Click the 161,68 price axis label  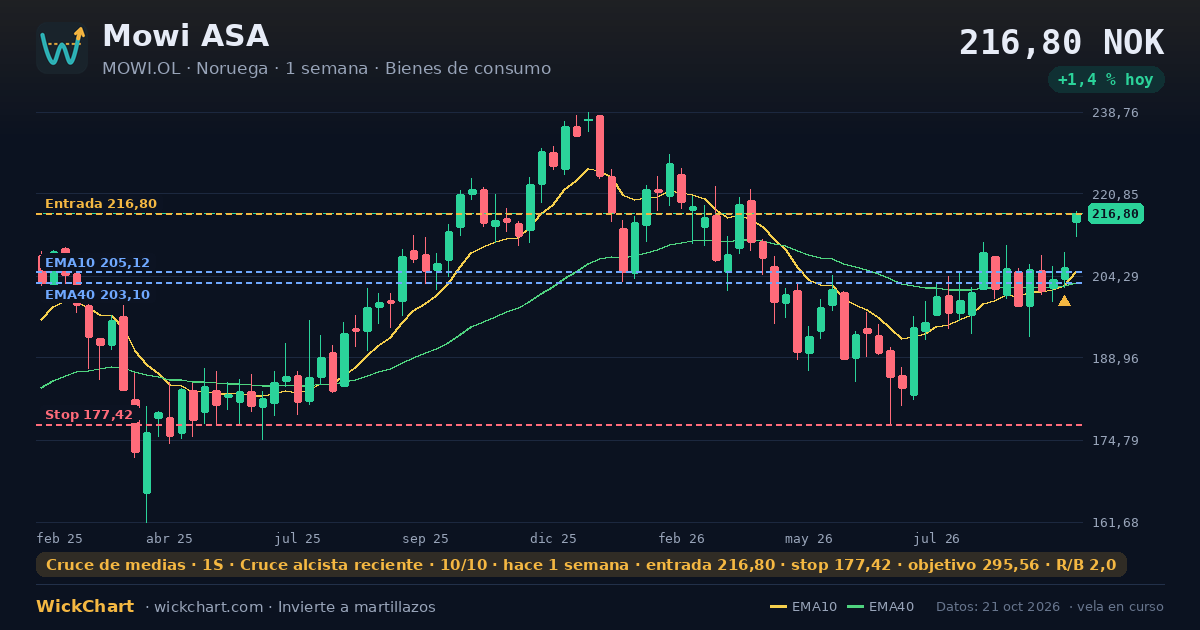coord(1116,523)
